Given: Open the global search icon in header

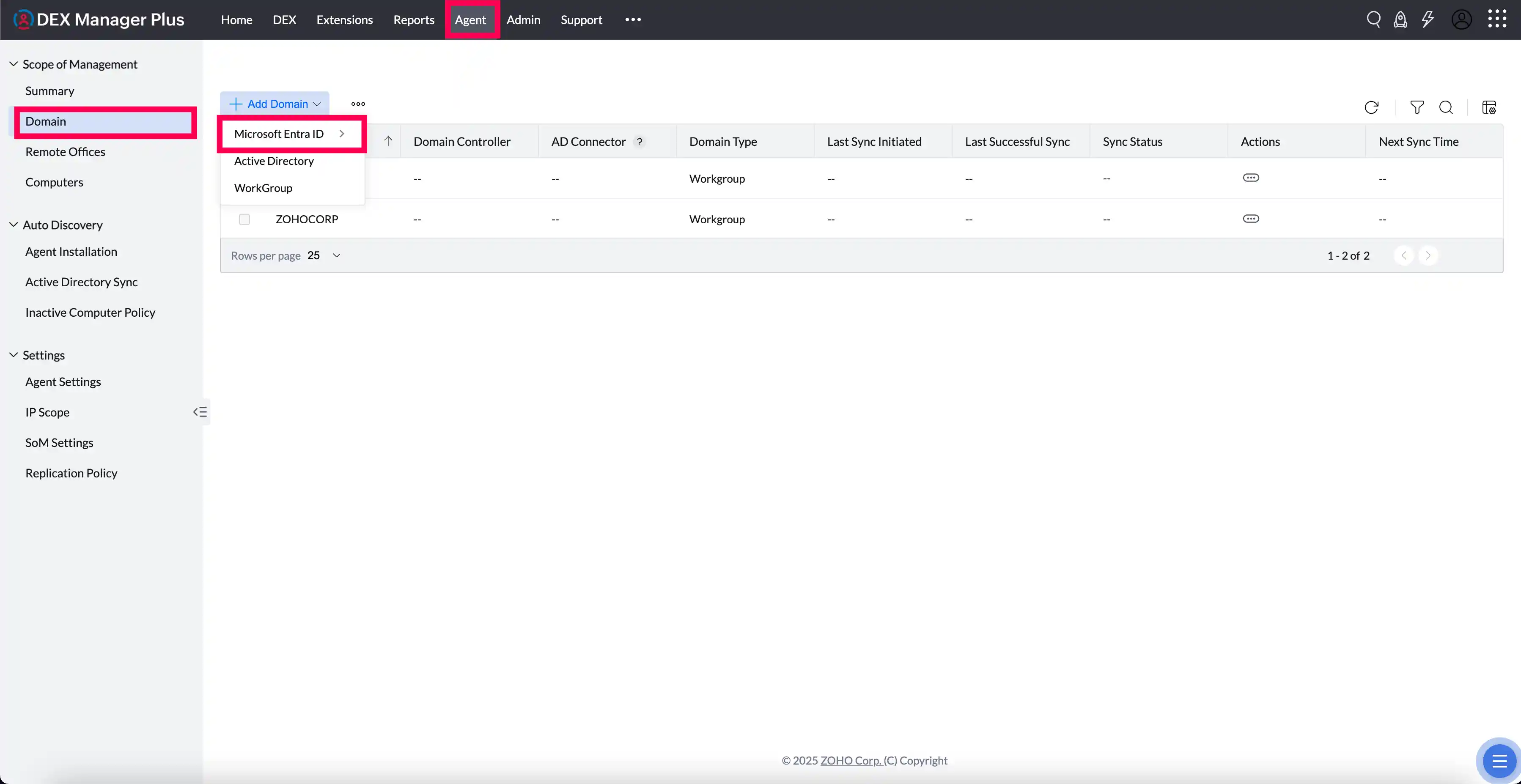Looking at the screenshot, I should point(1373,19).
